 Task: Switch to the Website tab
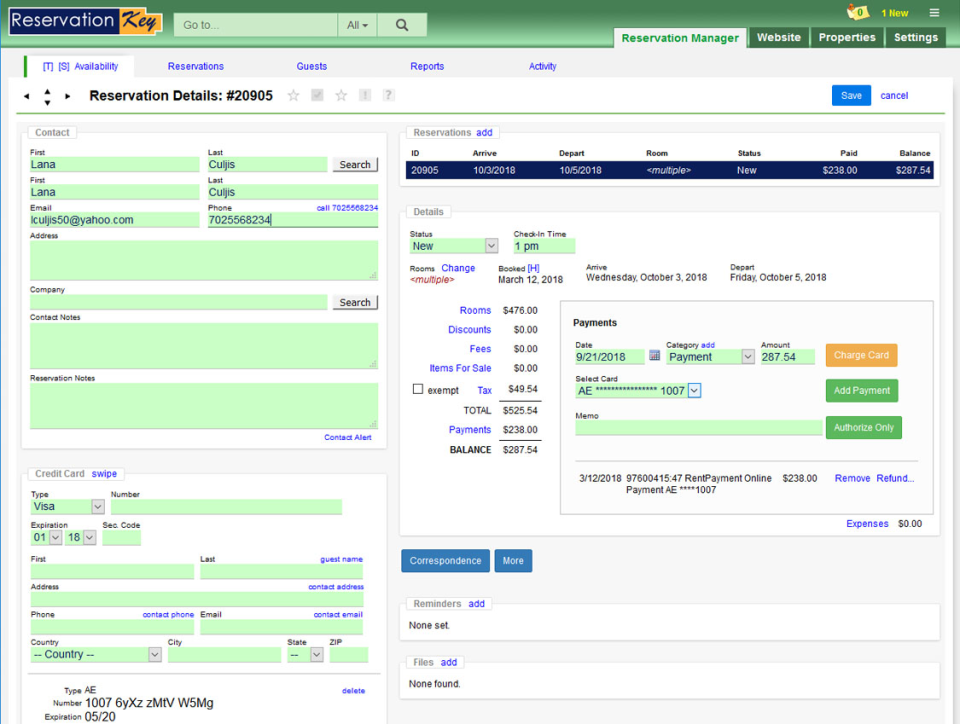pos(778,37)
